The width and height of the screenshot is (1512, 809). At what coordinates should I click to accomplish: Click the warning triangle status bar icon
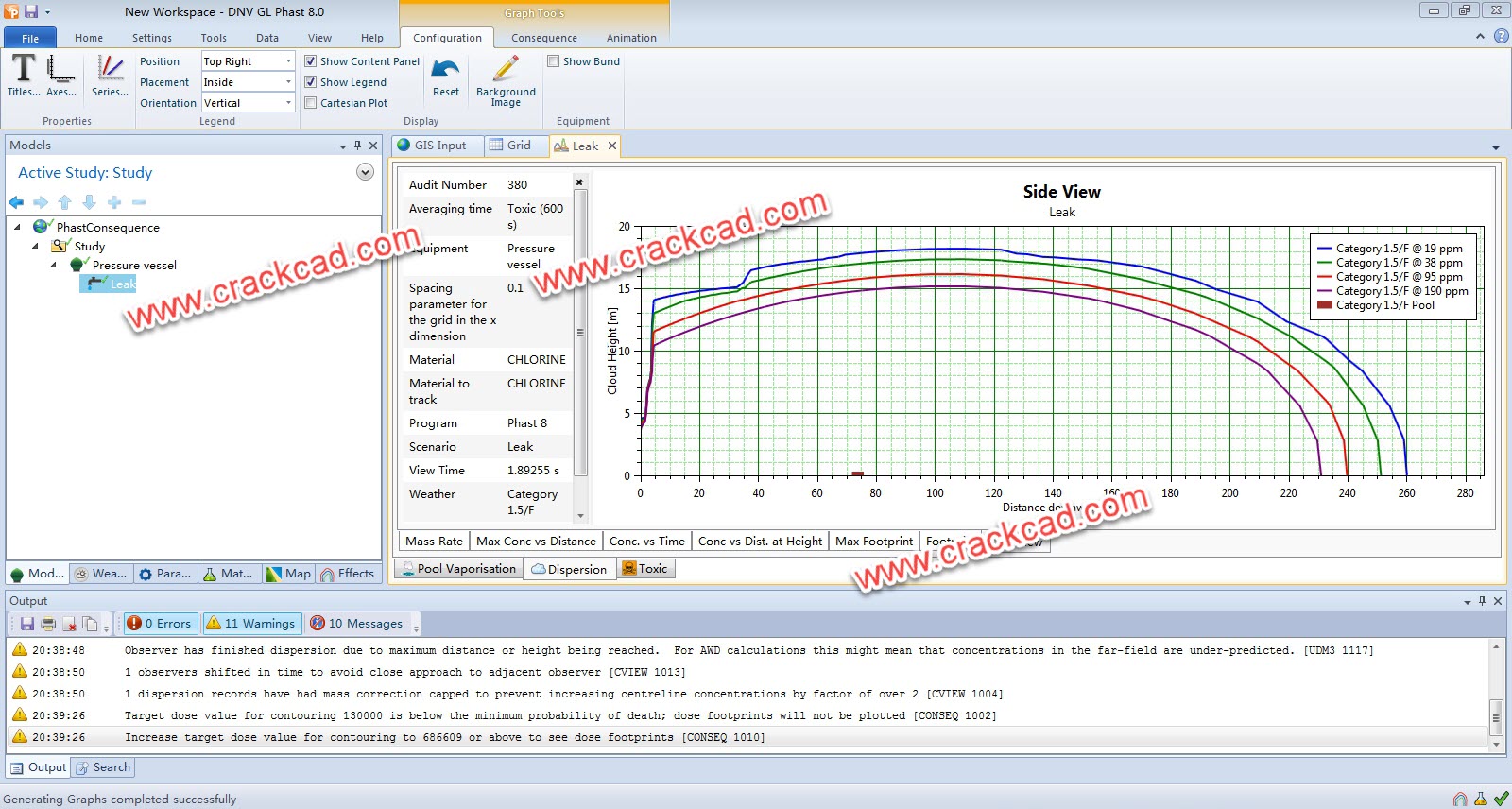(x=1481, y=800)
